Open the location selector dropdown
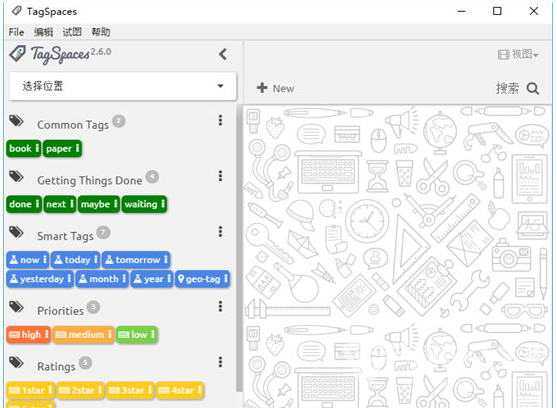 [x=123, y=86]
